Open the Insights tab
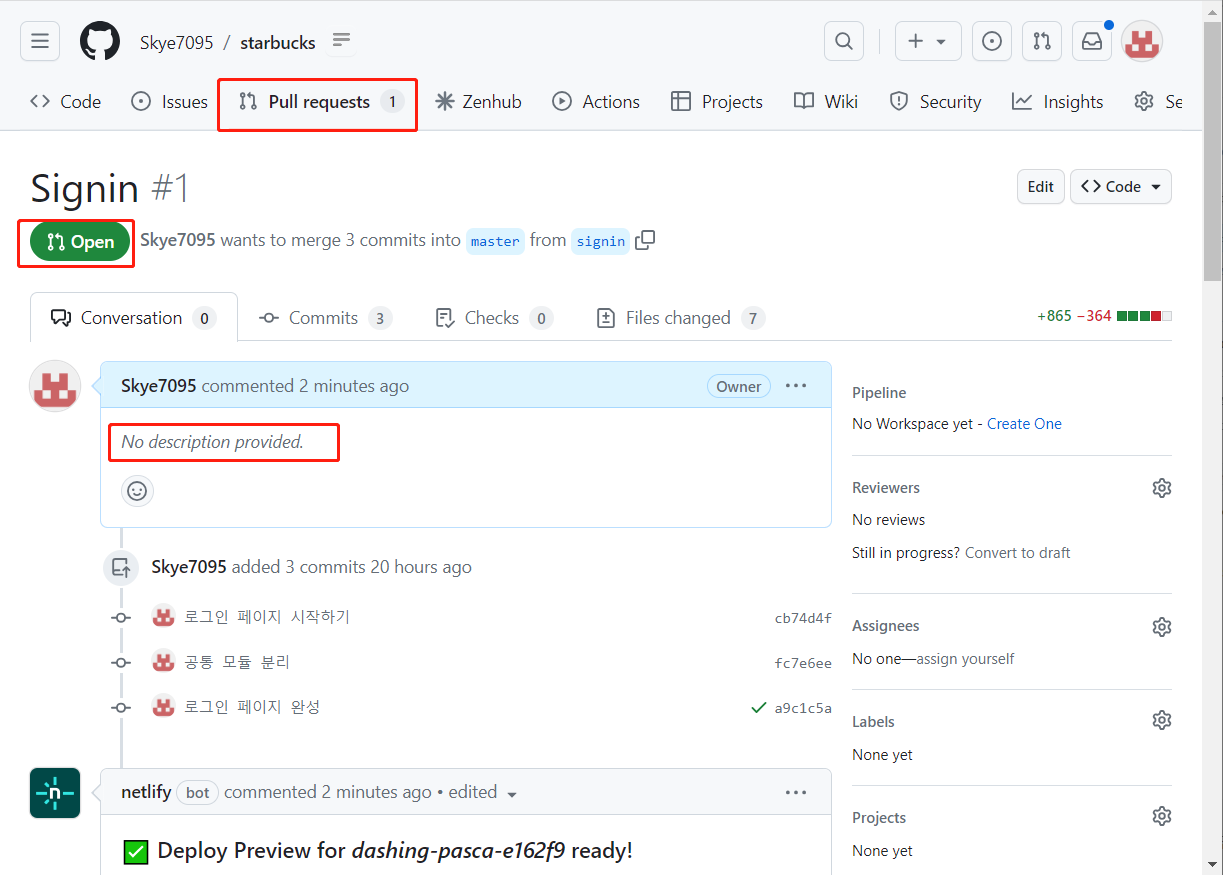1223x875 pixels. 1057,102
